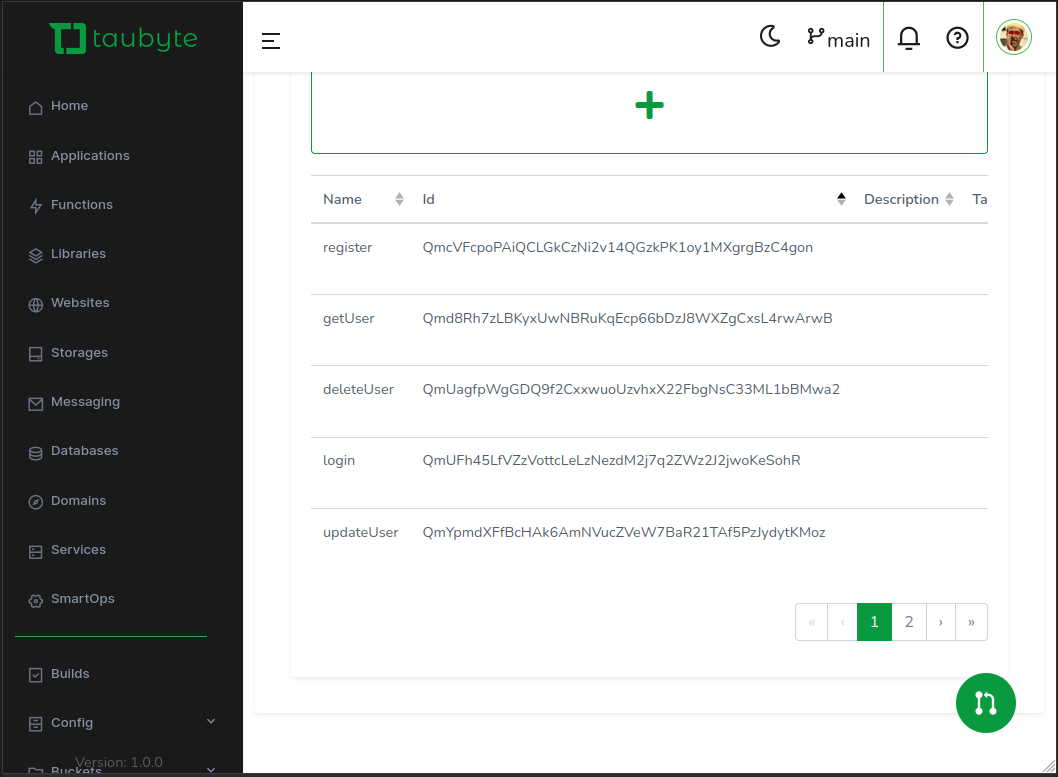1058x777 pixels.
Task: Toggle the sidebar hamburger menu
Action: click(271, 41)
